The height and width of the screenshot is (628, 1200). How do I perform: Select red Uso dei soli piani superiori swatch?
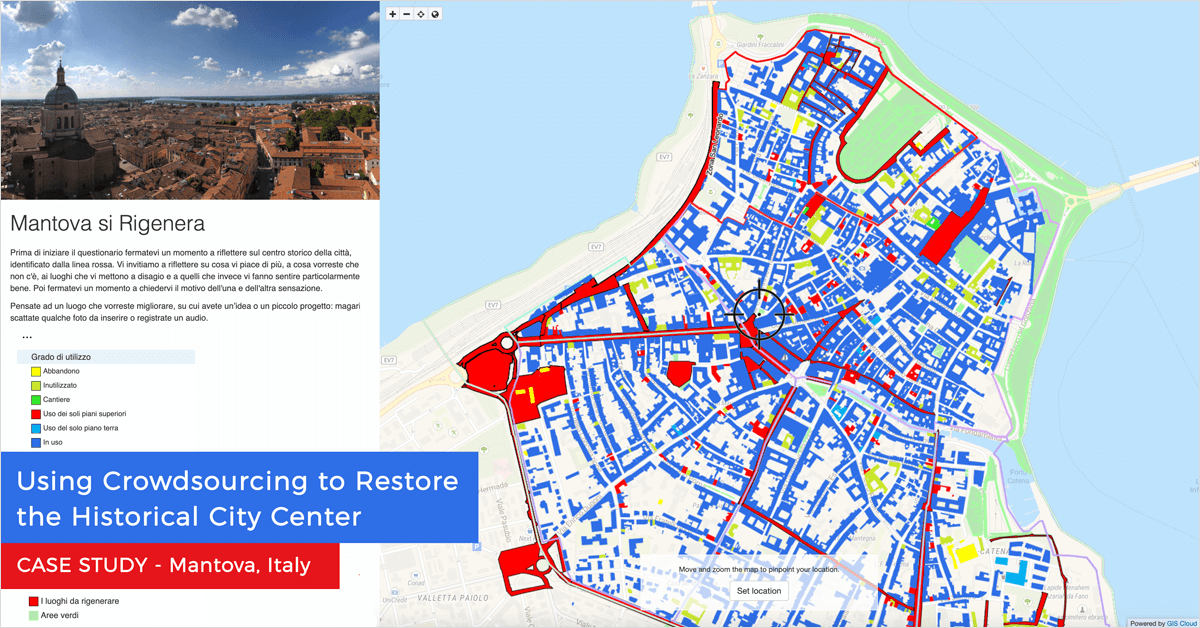point(35,413)
